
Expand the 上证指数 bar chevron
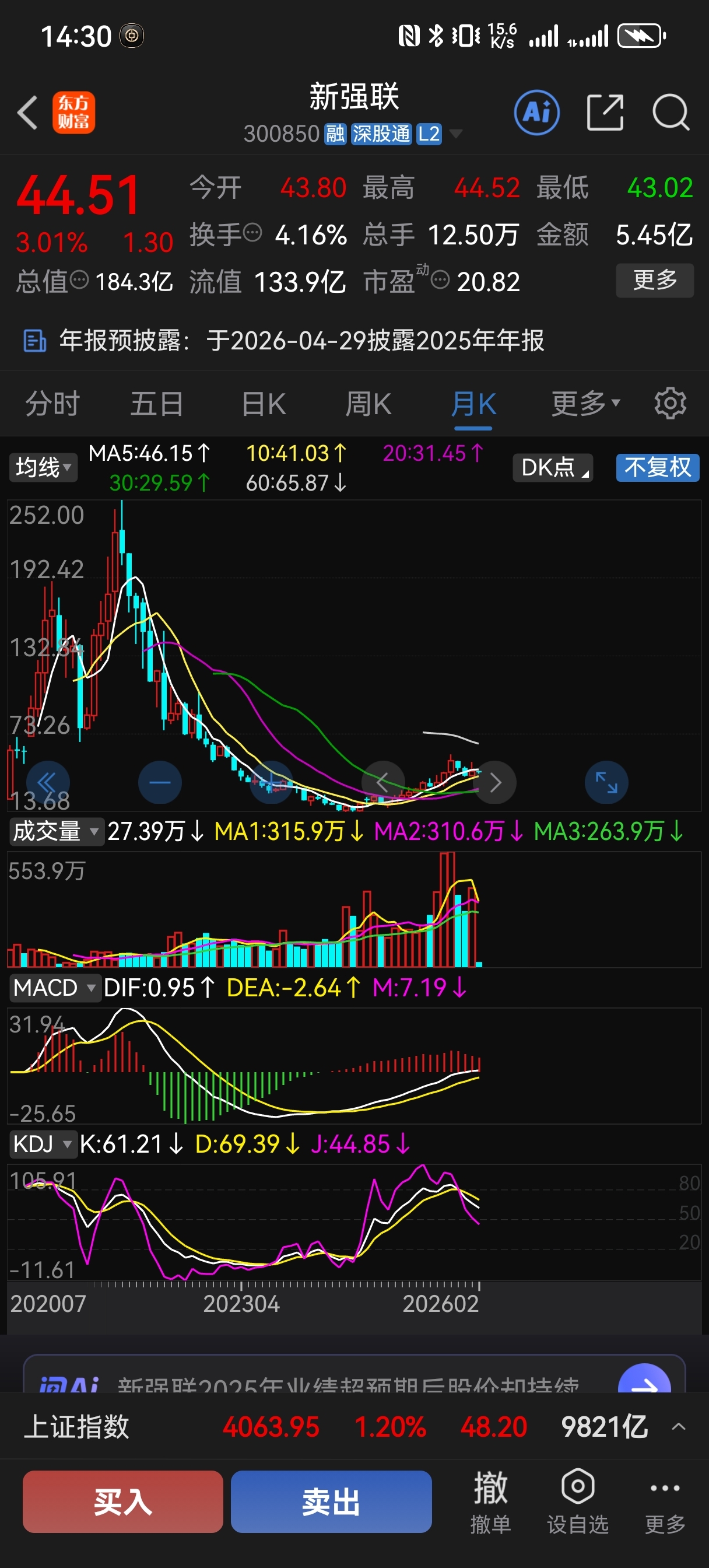tap(679, 1426)
